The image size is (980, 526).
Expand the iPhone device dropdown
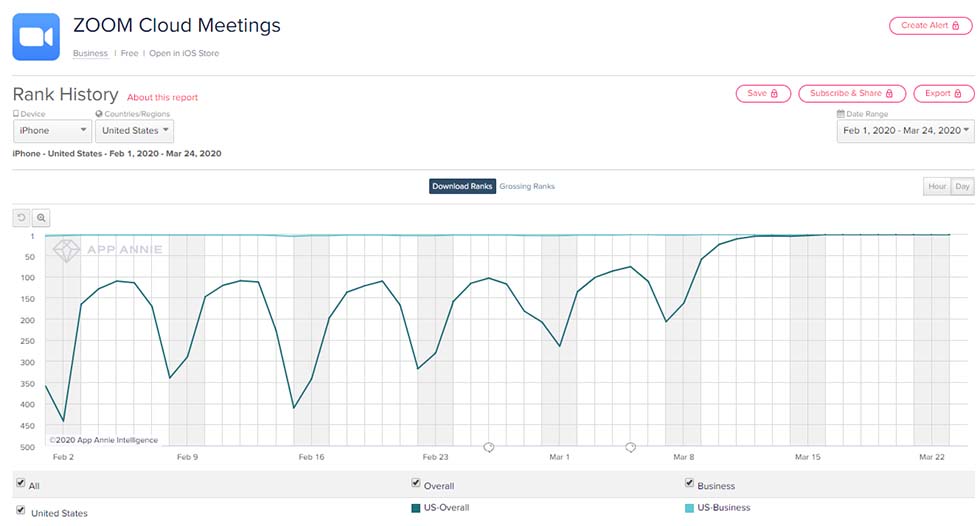[52, 131]
